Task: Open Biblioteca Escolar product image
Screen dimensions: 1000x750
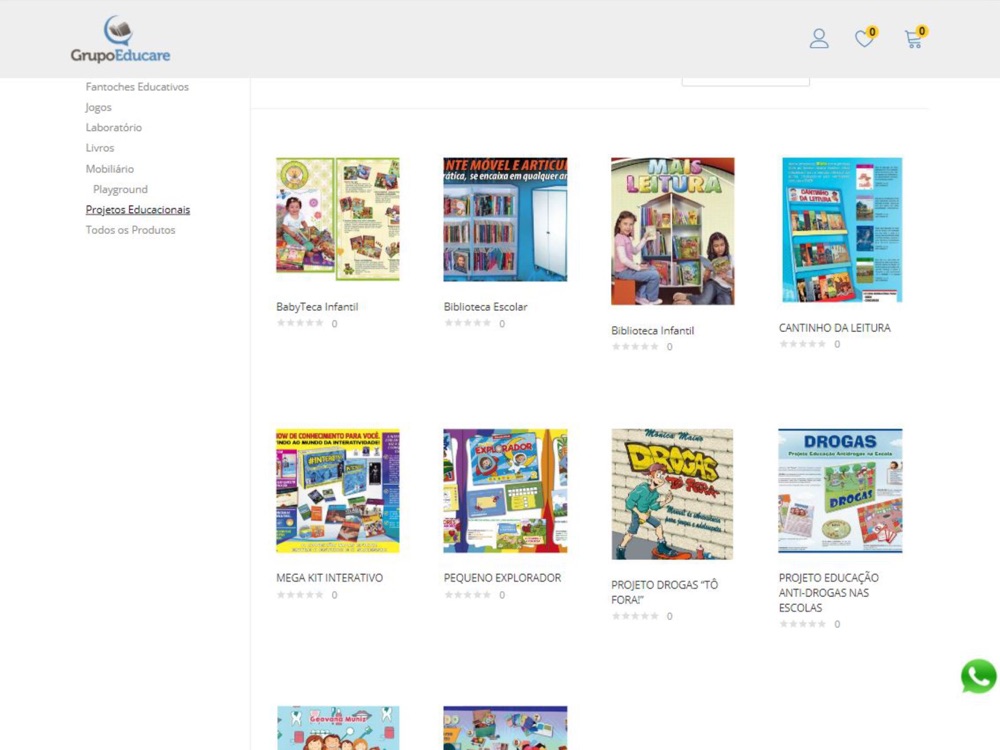Action: [505, 219]
